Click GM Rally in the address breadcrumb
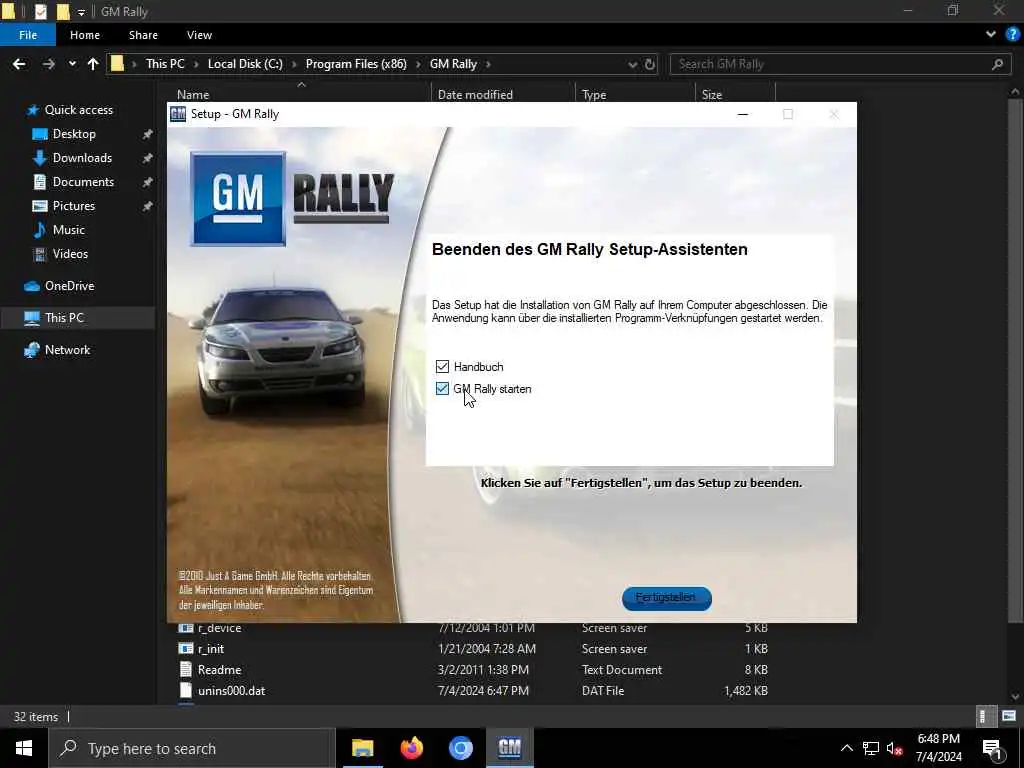Image resolution: width=1024 pixels, height=768 pixels. tap(453, 64)
